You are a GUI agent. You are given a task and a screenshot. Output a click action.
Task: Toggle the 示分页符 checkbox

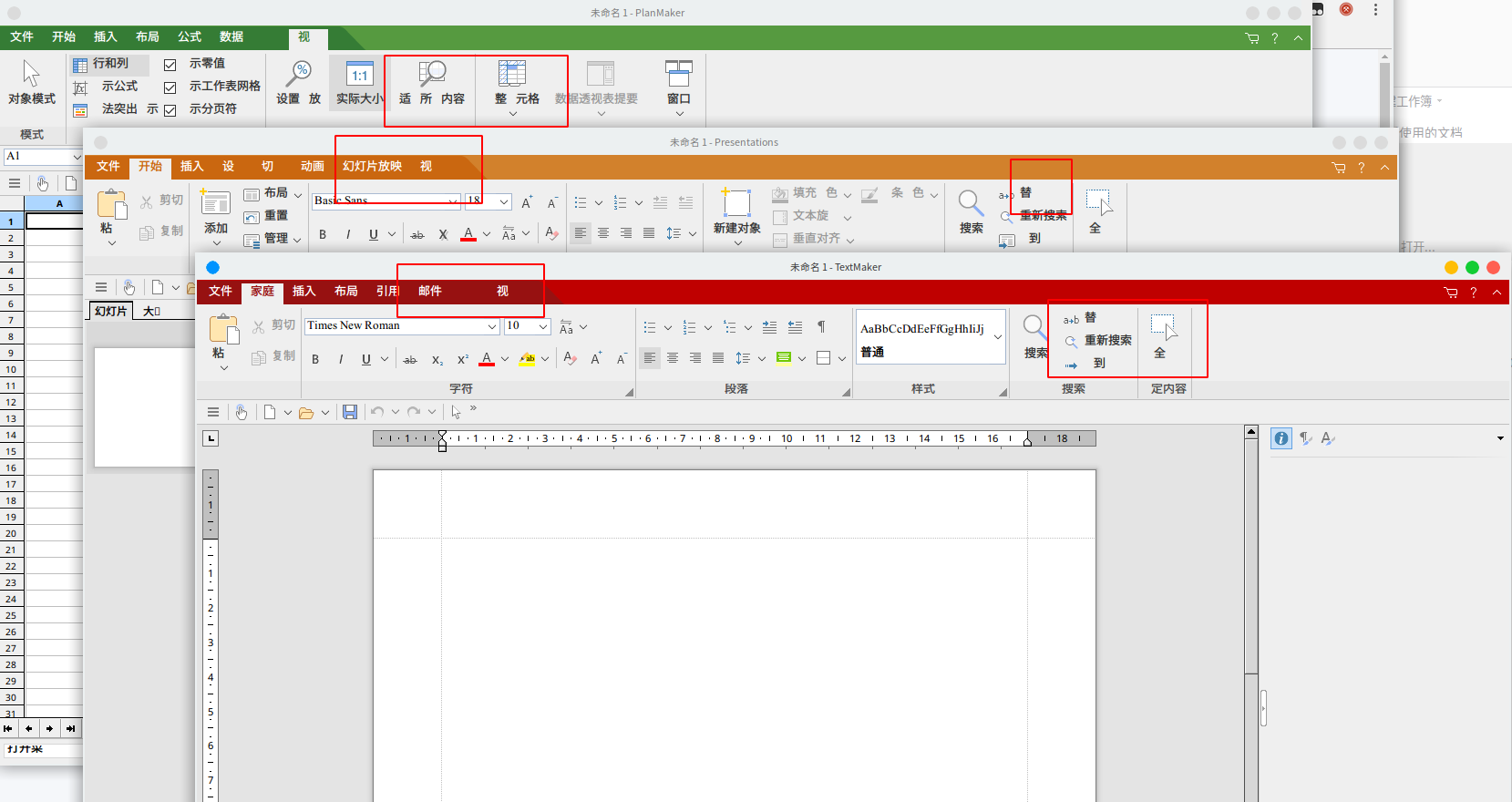tap(170, 110)
